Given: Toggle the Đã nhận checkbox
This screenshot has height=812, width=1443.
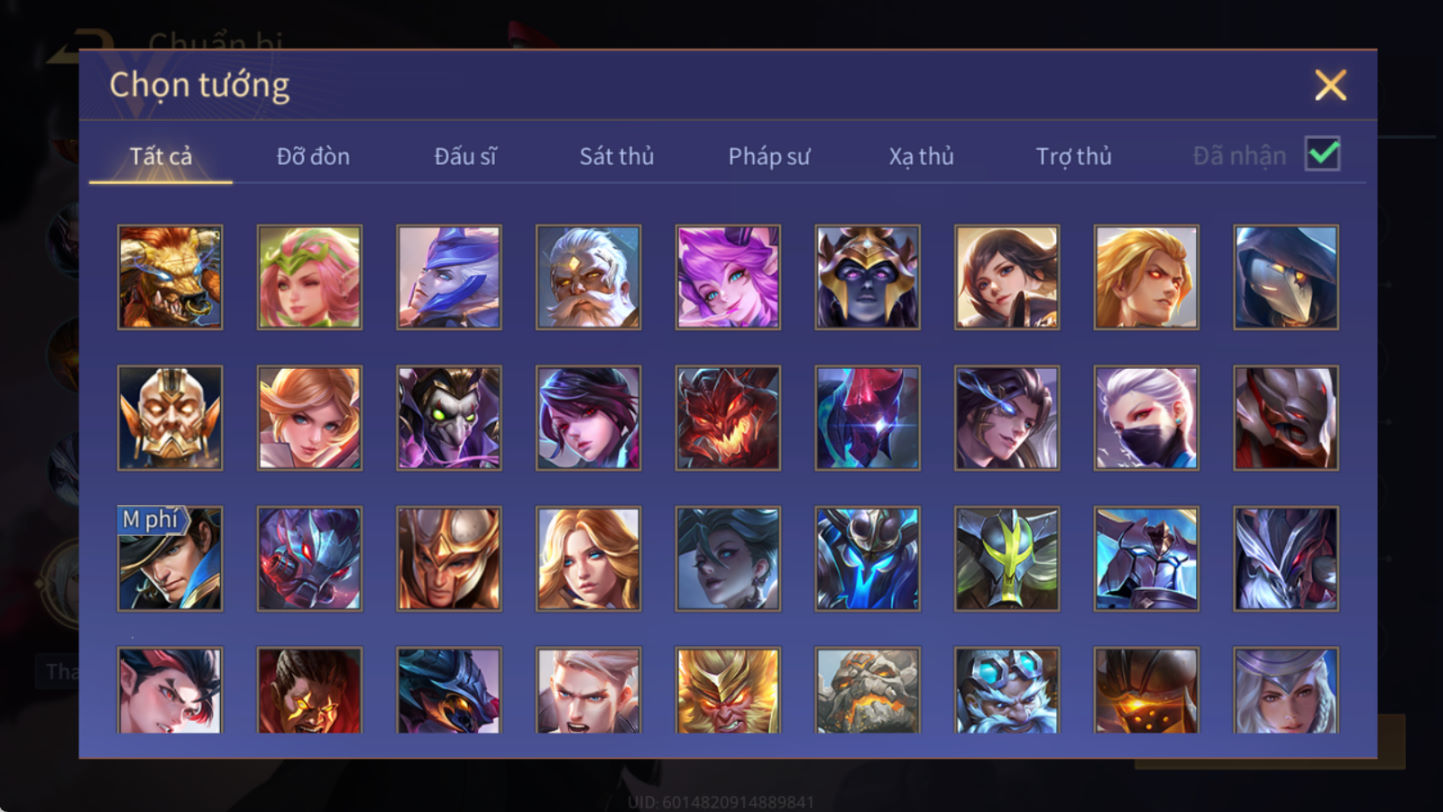Looking at the screenshot, I should tap(1322, 154).
